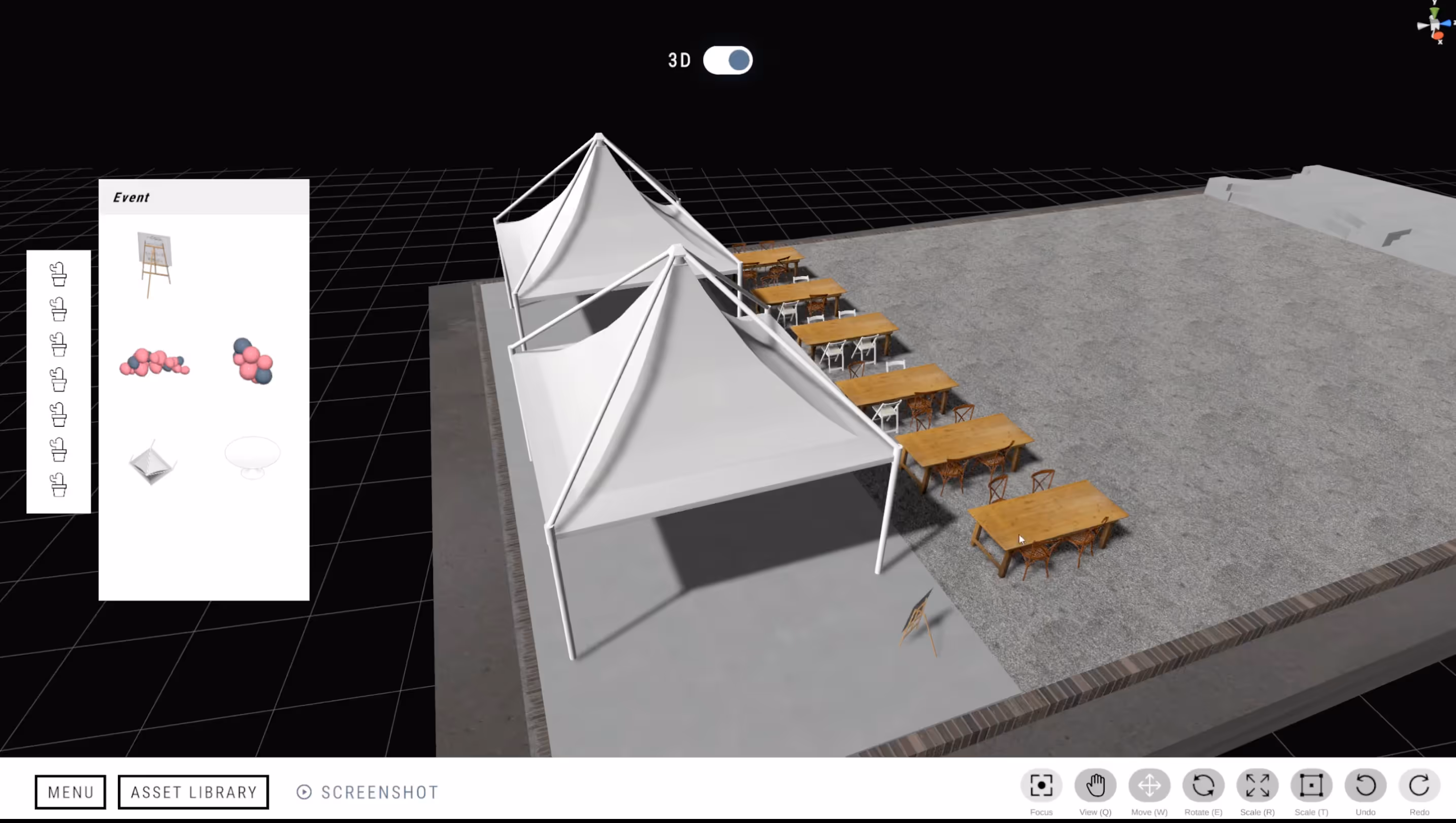The image size is (1456, 823).
Task: Open the MENU button
Action: point(70,792)
